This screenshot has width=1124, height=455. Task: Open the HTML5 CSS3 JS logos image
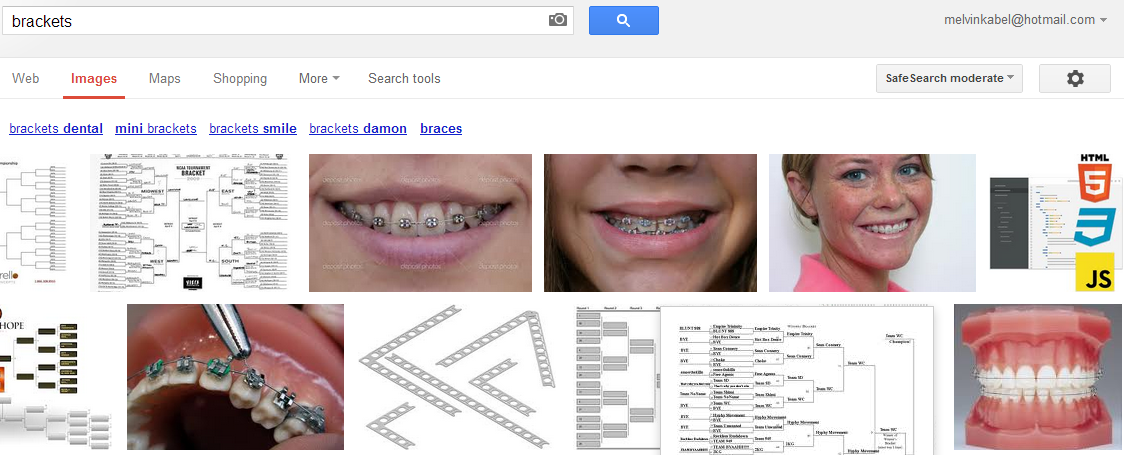click(x=1056, y=223)
